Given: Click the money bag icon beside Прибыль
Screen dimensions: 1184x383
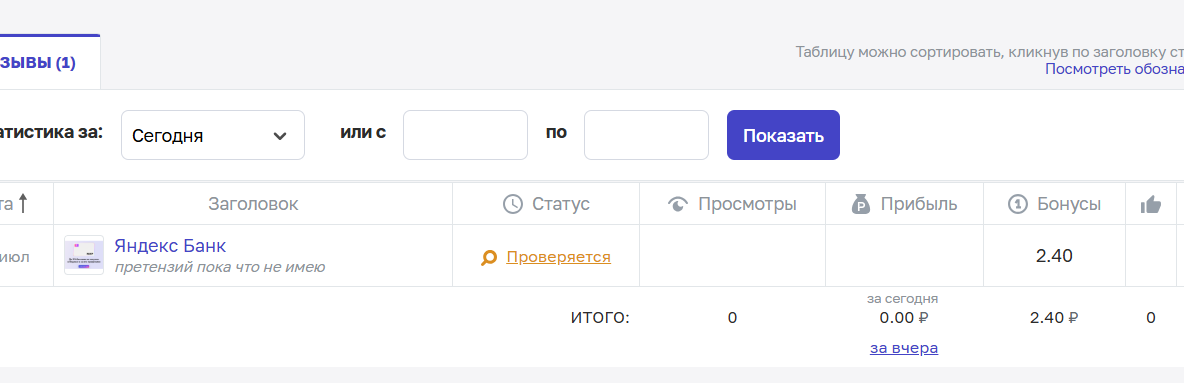Looking at the screenshot, I should click(862, 204).
